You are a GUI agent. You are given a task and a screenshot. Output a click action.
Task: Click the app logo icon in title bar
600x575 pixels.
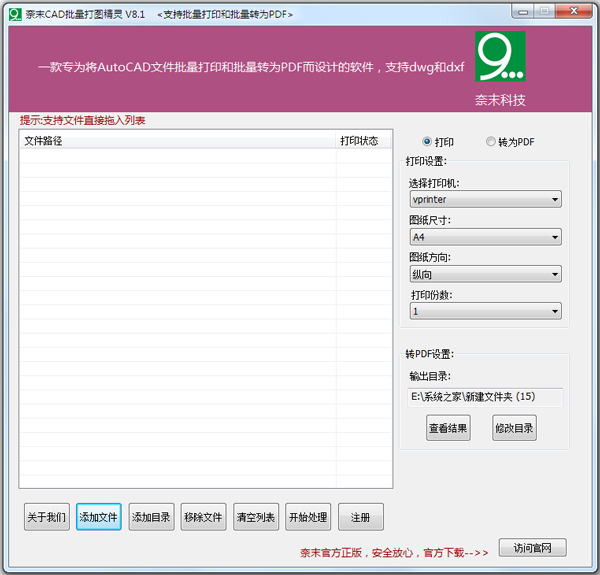14,12
